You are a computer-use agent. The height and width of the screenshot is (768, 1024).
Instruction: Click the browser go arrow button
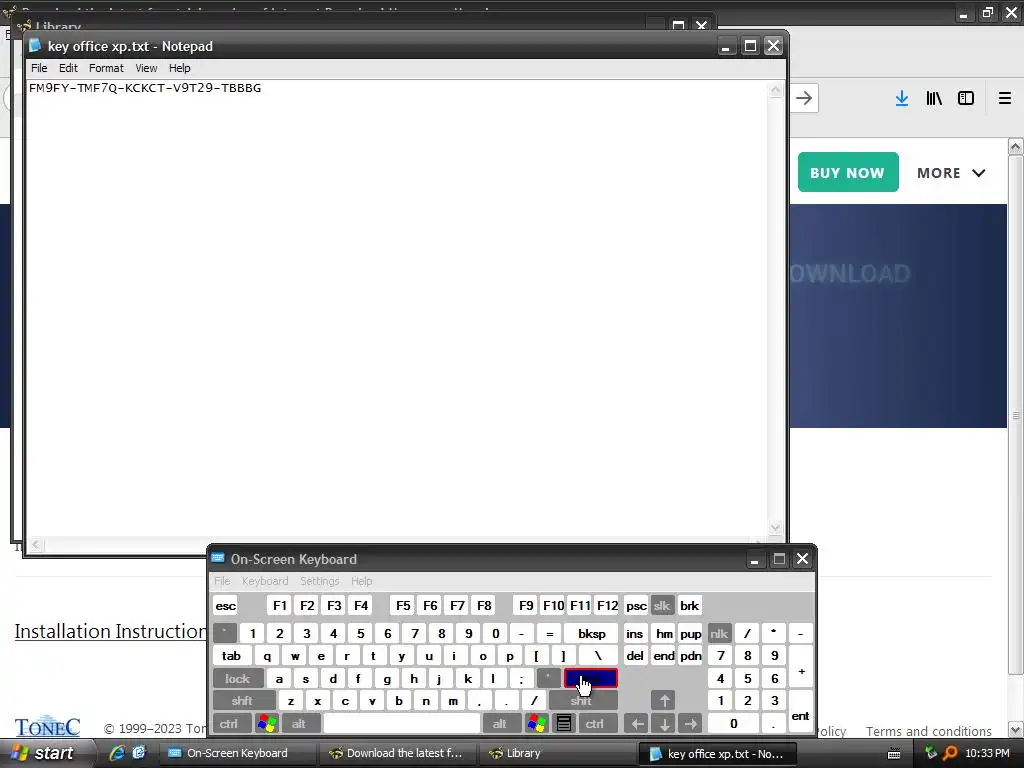804,99
